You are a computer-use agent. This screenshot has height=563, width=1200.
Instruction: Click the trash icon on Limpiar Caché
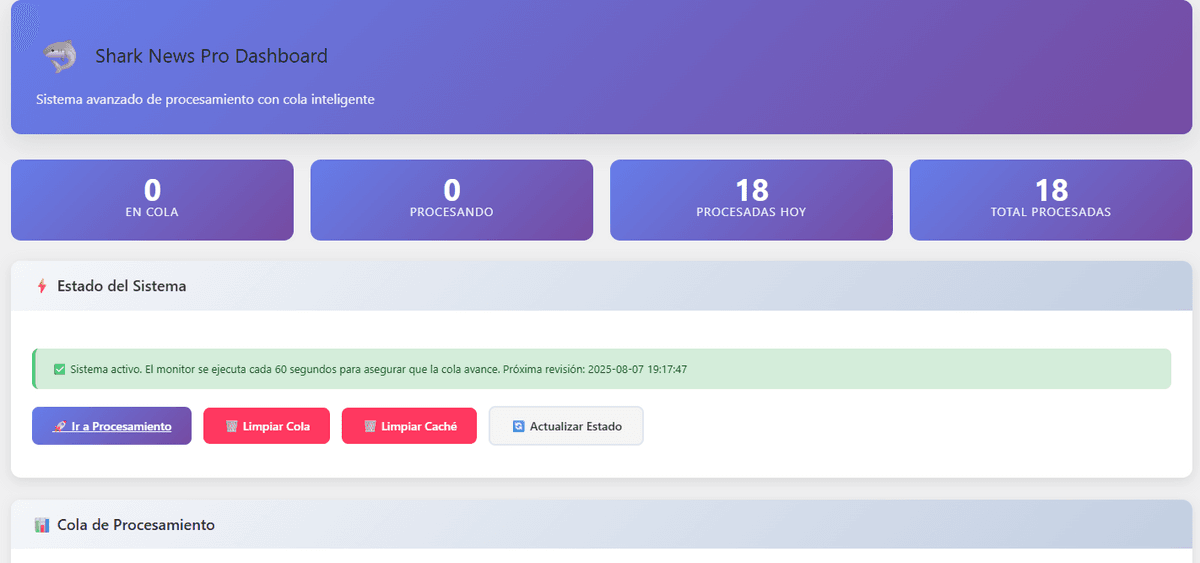[370, 426]
